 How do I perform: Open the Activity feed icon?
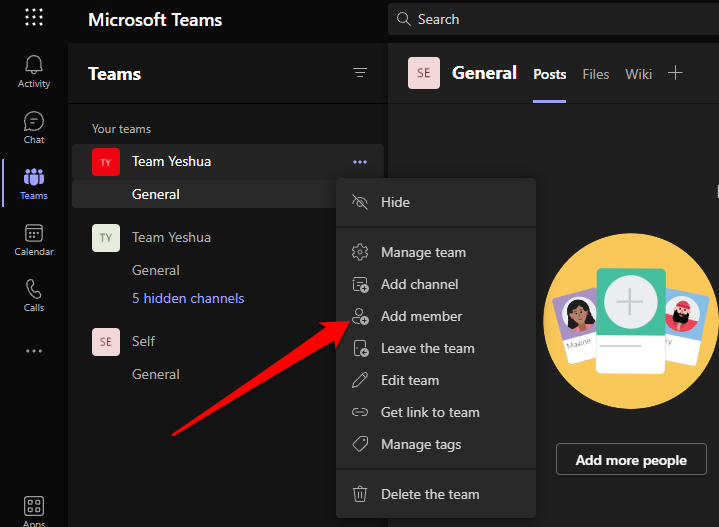[34, 71]
